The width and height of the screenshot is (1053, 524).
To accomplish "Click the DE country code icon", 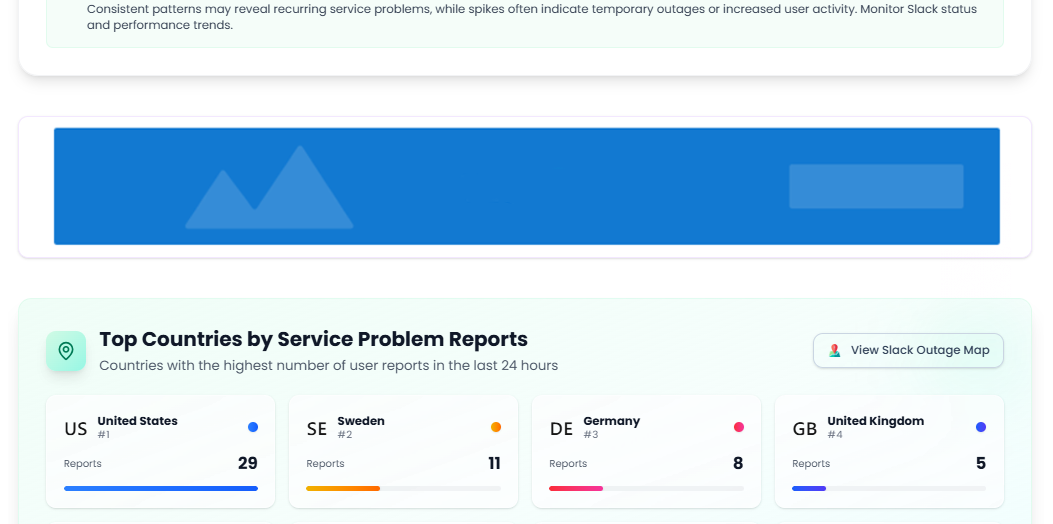I will click(x=561, y=429).
